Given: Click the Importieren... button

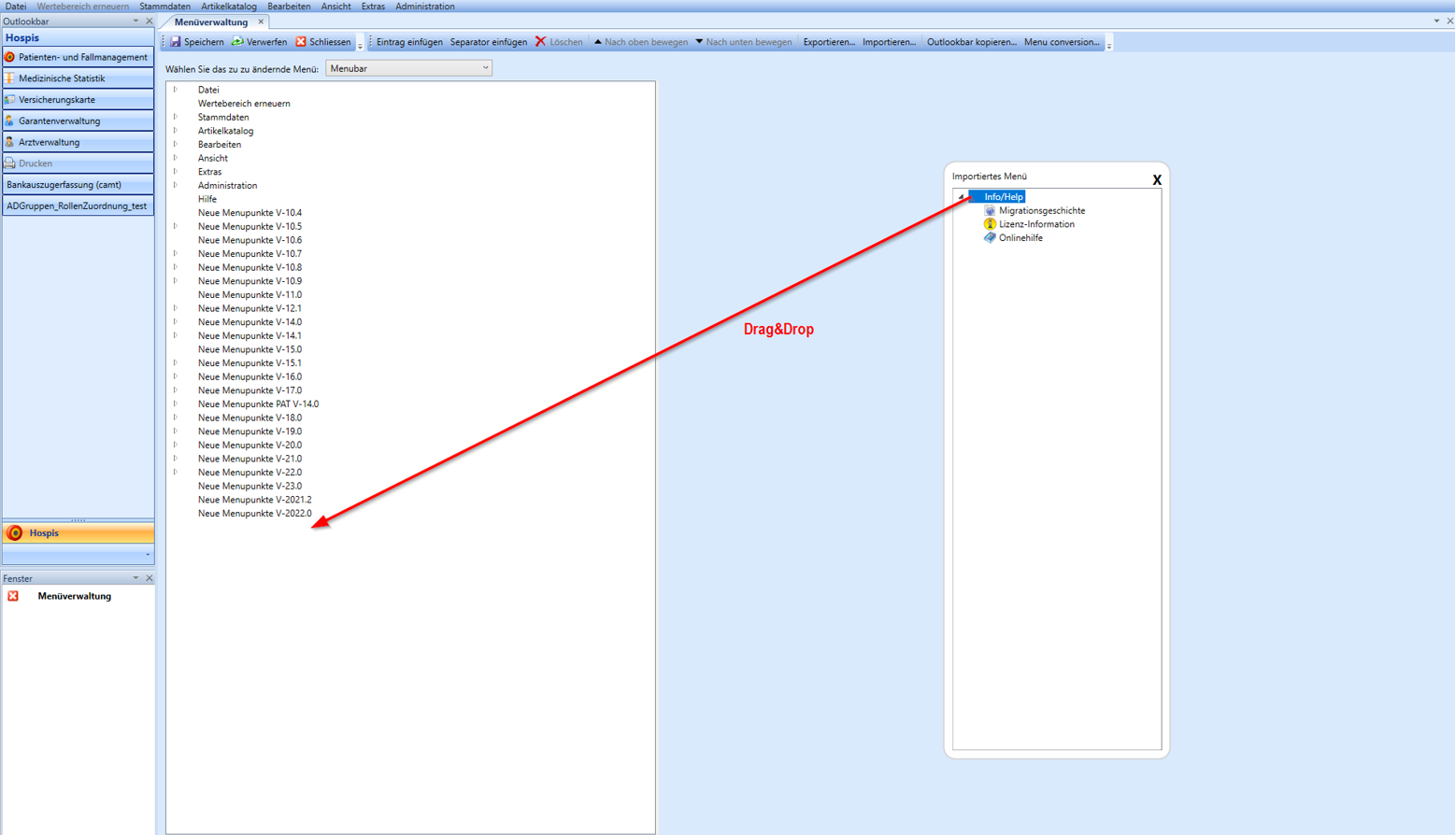Looking at the screenshot, I should [x=890, y=42].
